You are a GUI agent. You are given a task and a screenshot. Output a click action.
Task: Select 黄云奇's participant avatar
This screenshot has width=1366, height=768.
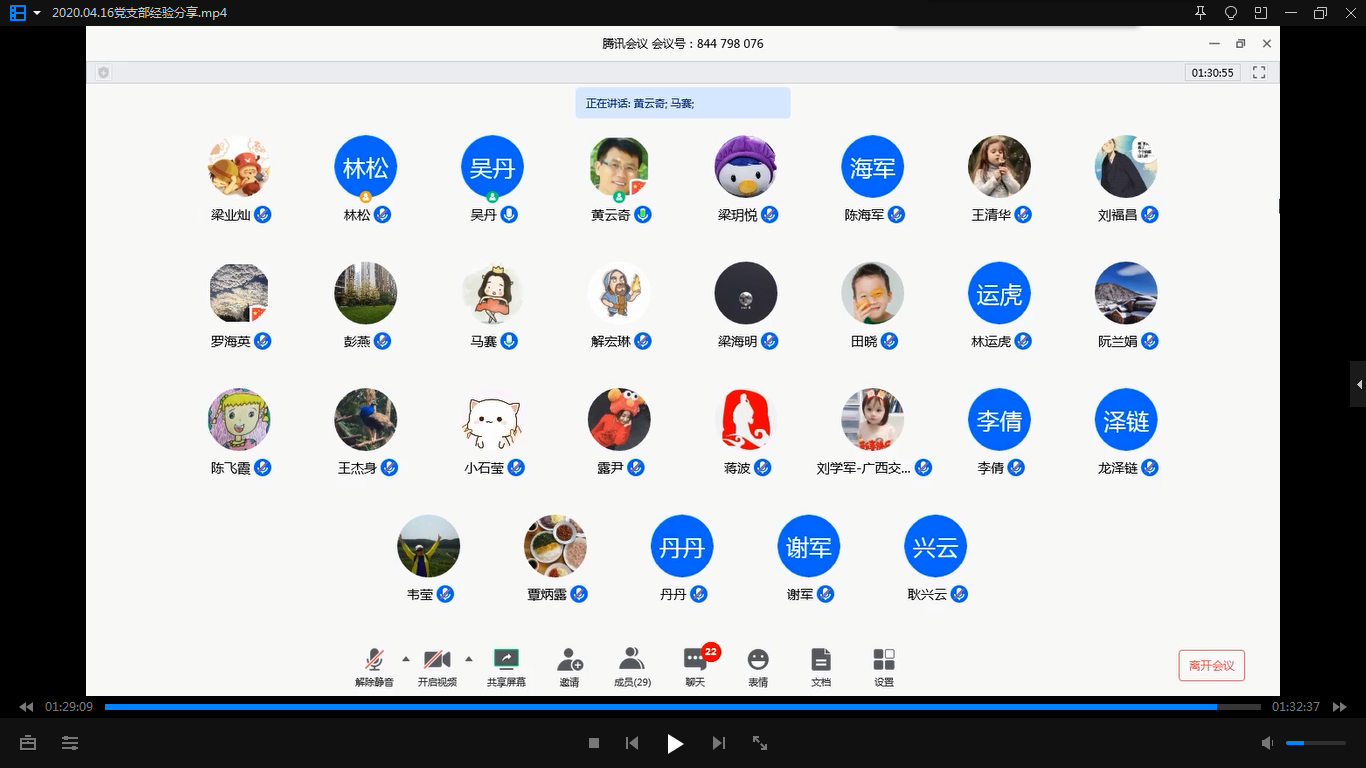tap(619, 167)
